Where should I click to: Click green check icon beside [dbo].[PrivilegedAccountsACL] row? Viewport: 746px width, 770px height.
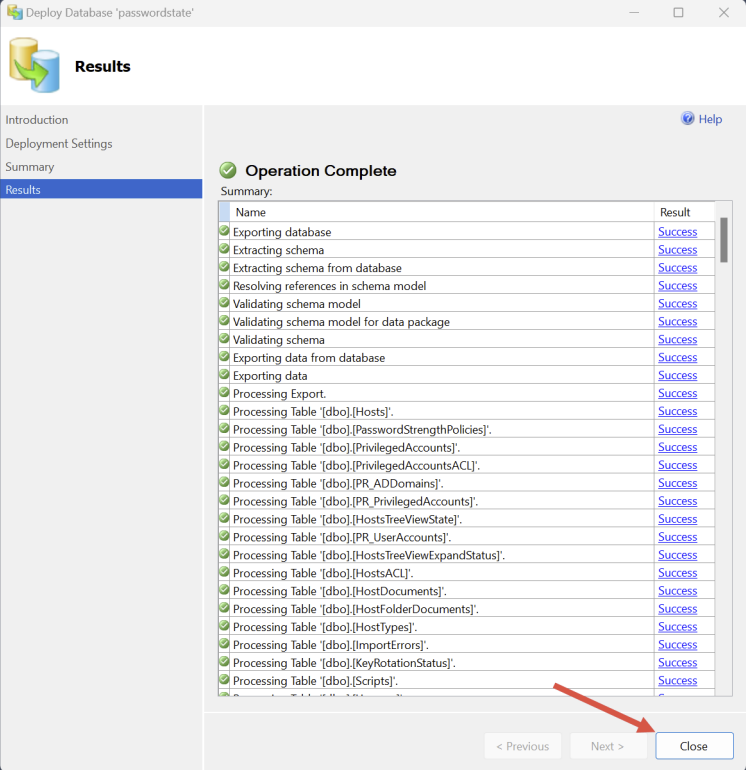click(x=224, y=465)
